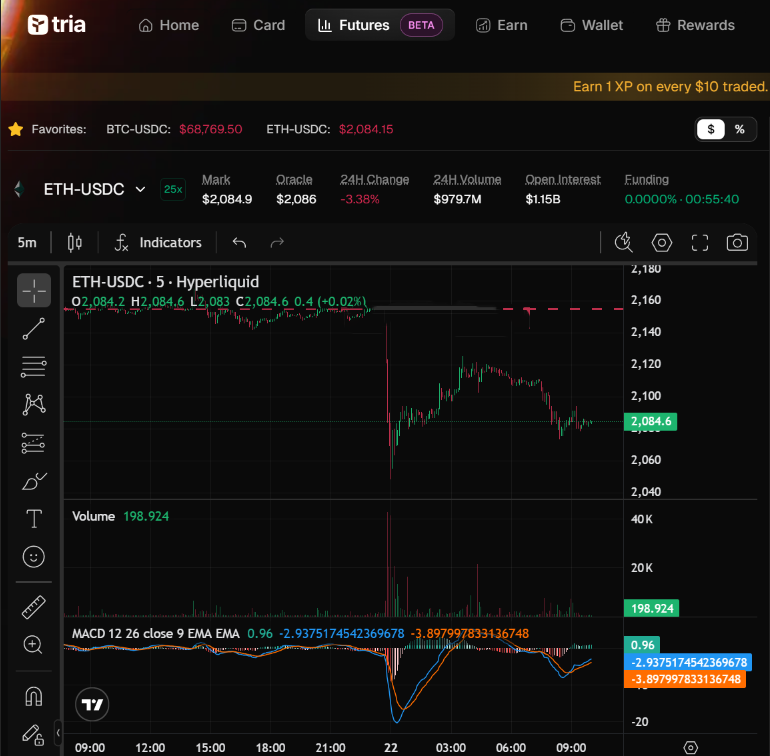770x756 pixels.
Task: Open the Rewards tab
Action: pyautogui.click(x=695, y=25)
